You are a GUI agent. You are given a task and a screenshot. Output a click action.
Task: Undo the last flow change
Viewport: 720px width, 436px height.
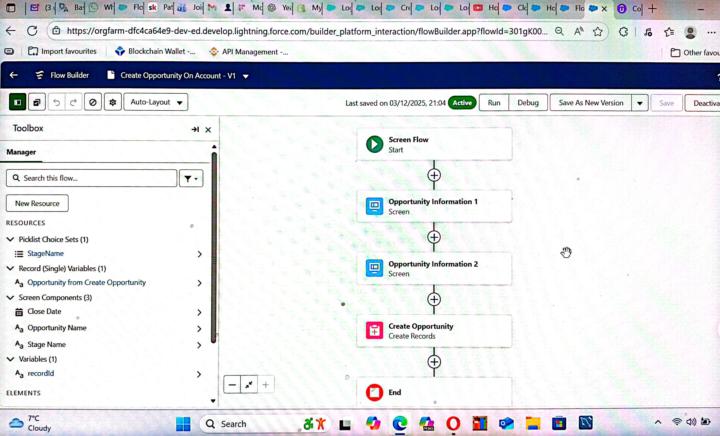[x=56, y=102]
